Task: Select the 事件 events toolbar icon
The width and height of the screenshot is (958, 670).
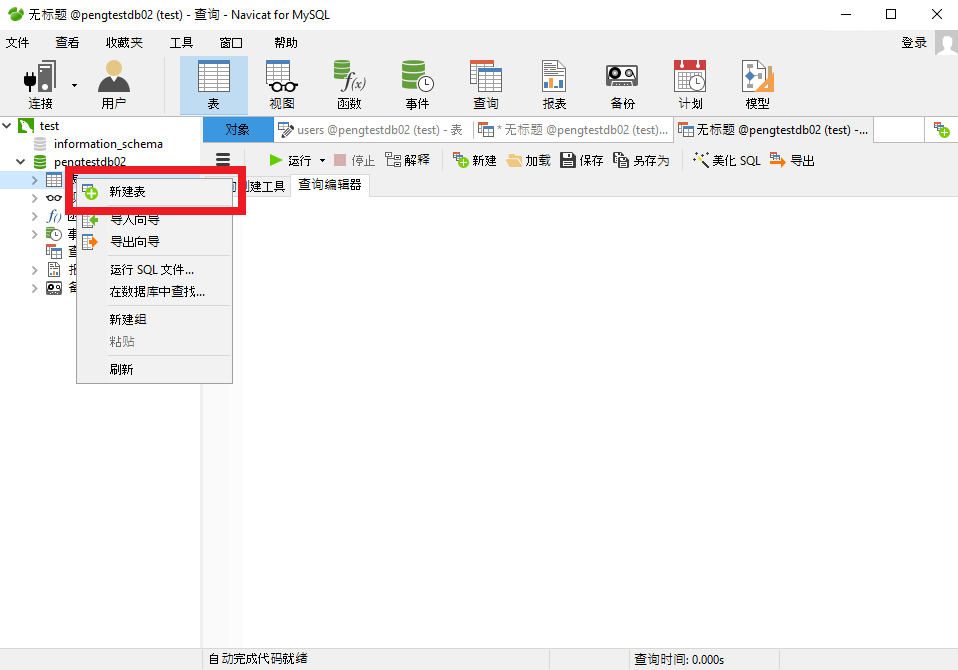Action: click(x=418, y=85)
